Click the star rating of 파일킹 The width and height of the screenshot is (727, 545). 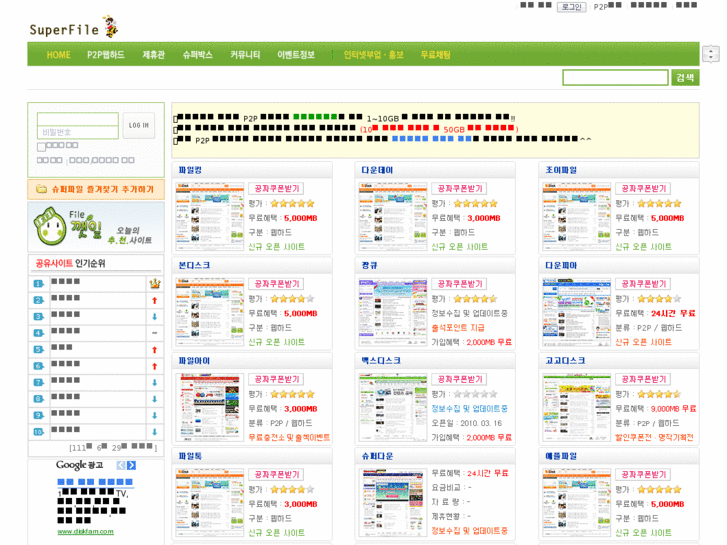click(x=293, y=204)
